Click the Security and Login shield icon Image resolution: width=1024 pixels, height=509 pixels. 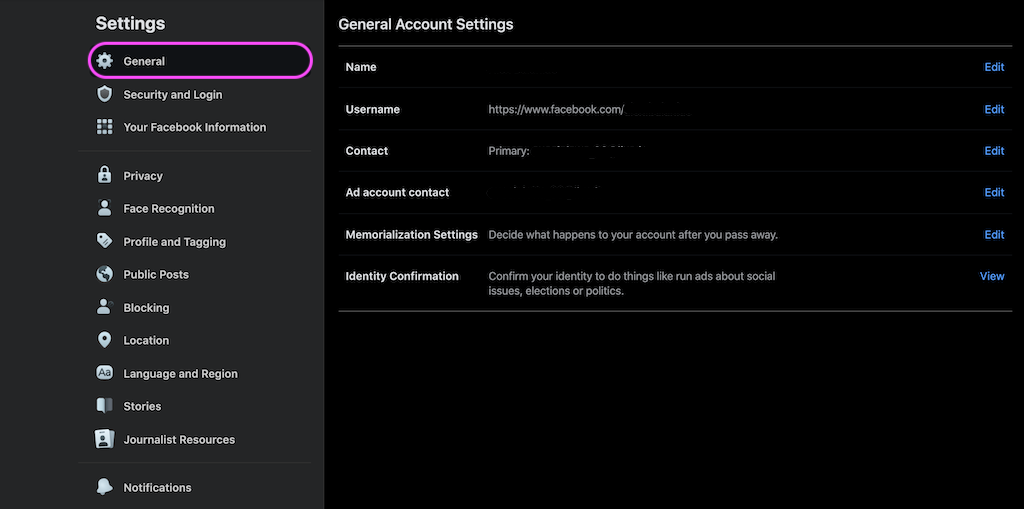click(x=104, y=94)
